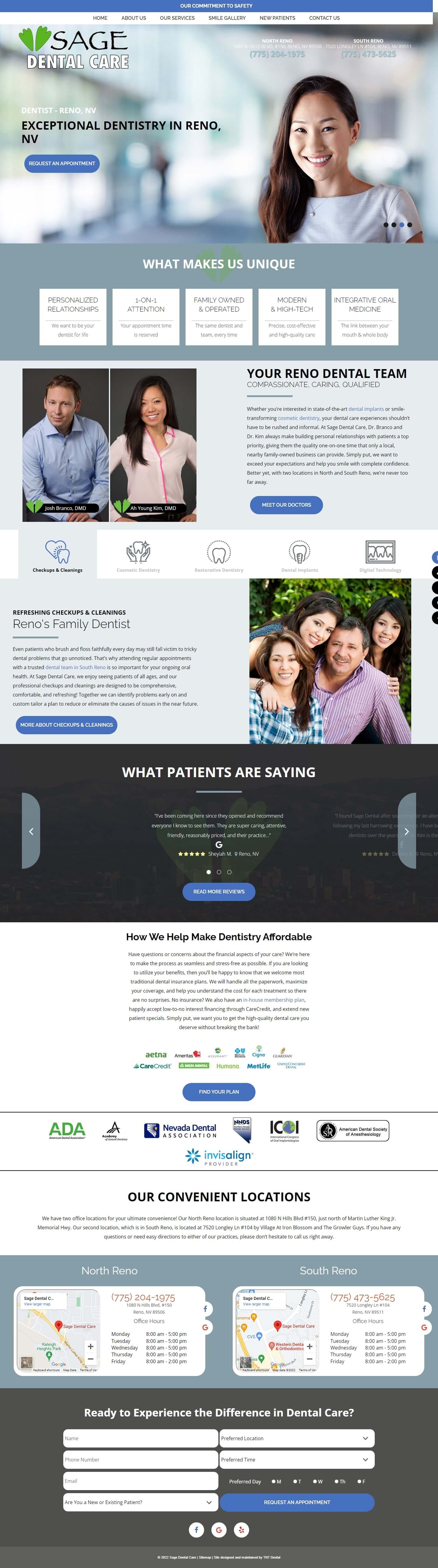Viewport: 438px width, 1568px height.
Task: Choose Wednesday preferred day radio
Action: click(315, 1482)
